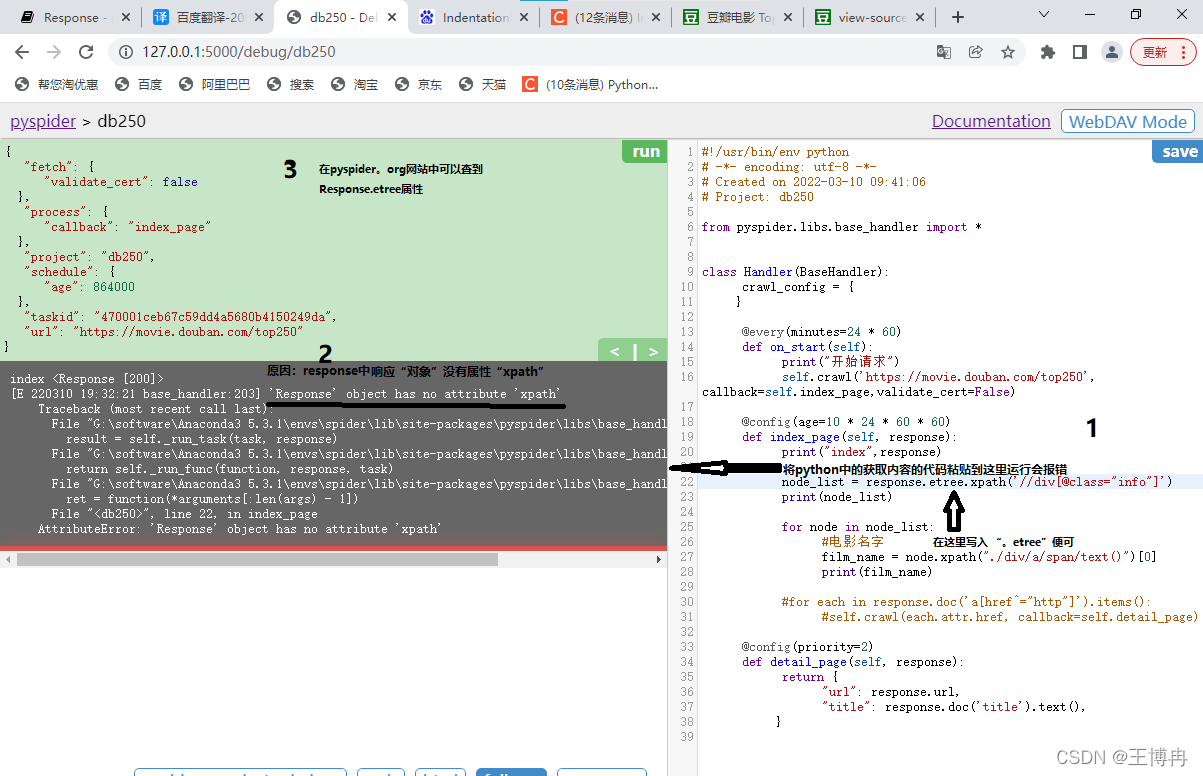1203x776 pixels.
Task: Open the 京东 bookmark
Action: coord(419,85)
